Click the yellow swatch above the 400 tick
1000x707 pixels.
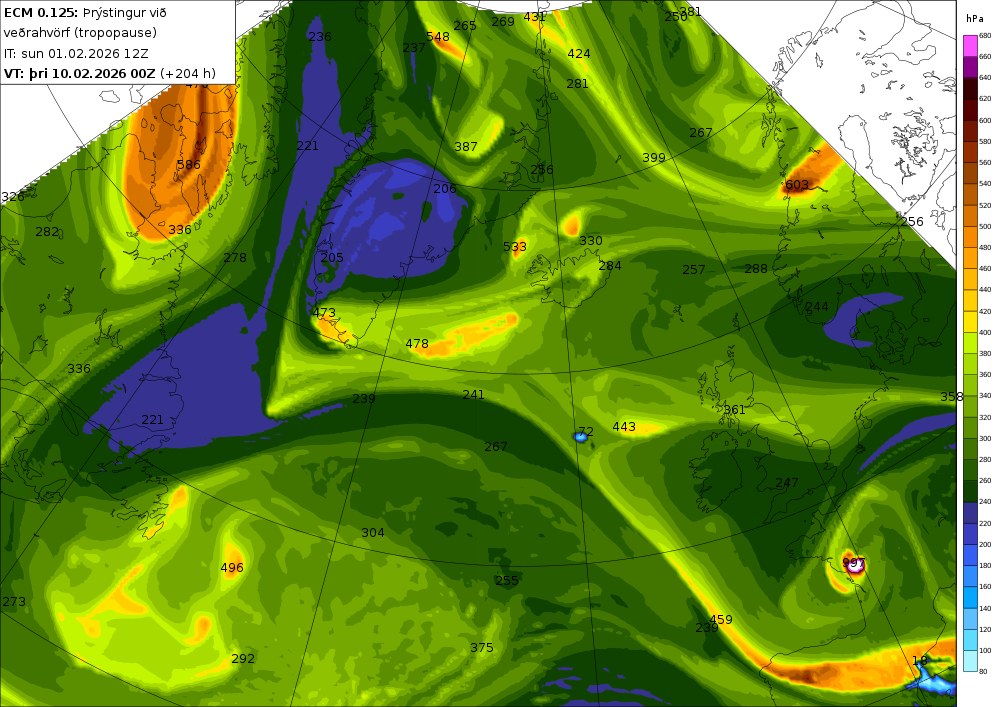coord(970,322)
